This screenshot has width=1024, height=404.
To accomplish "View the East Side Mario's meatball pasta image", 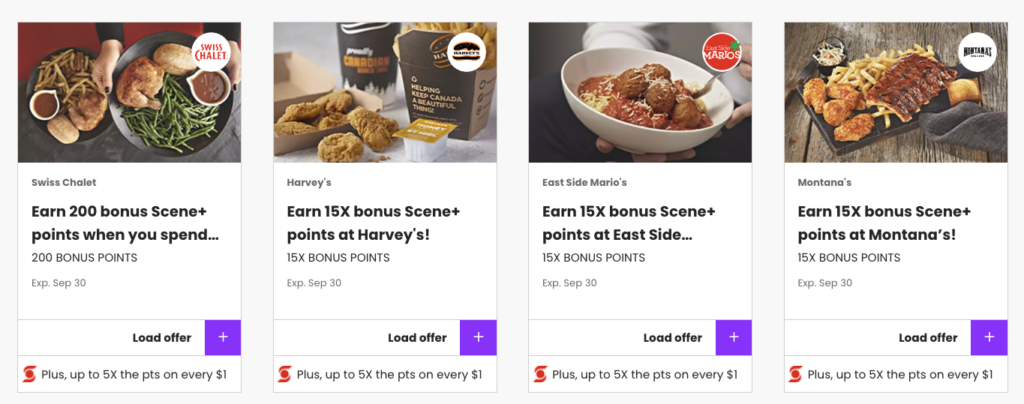I will click(x=640, y=93).
